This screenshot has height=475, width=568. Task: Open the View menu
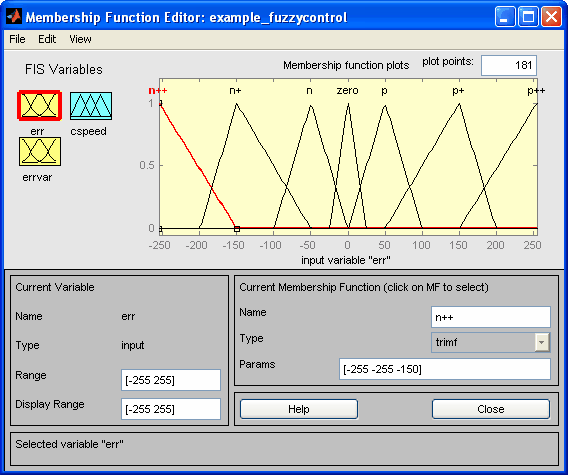pos(80,39)
